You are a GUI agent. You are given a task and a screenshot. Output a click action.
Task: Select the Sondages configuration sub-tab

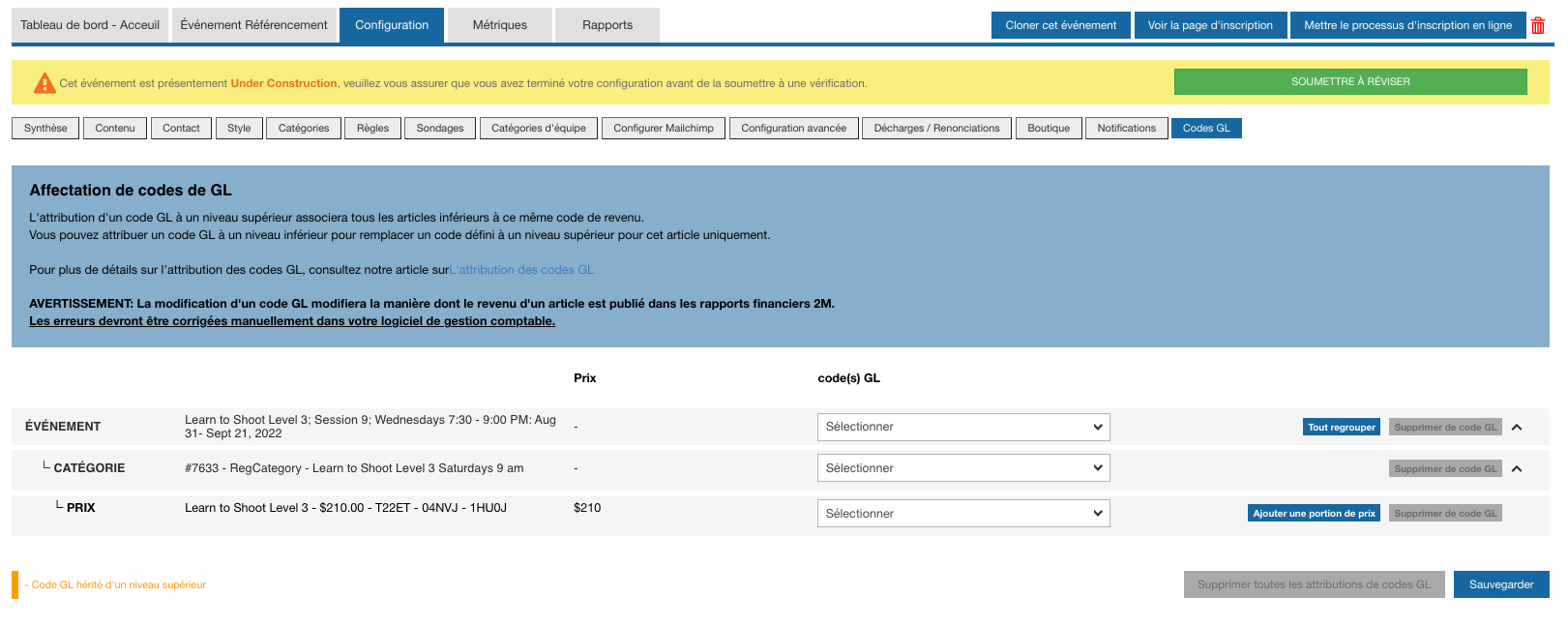(x=439, y=128)
